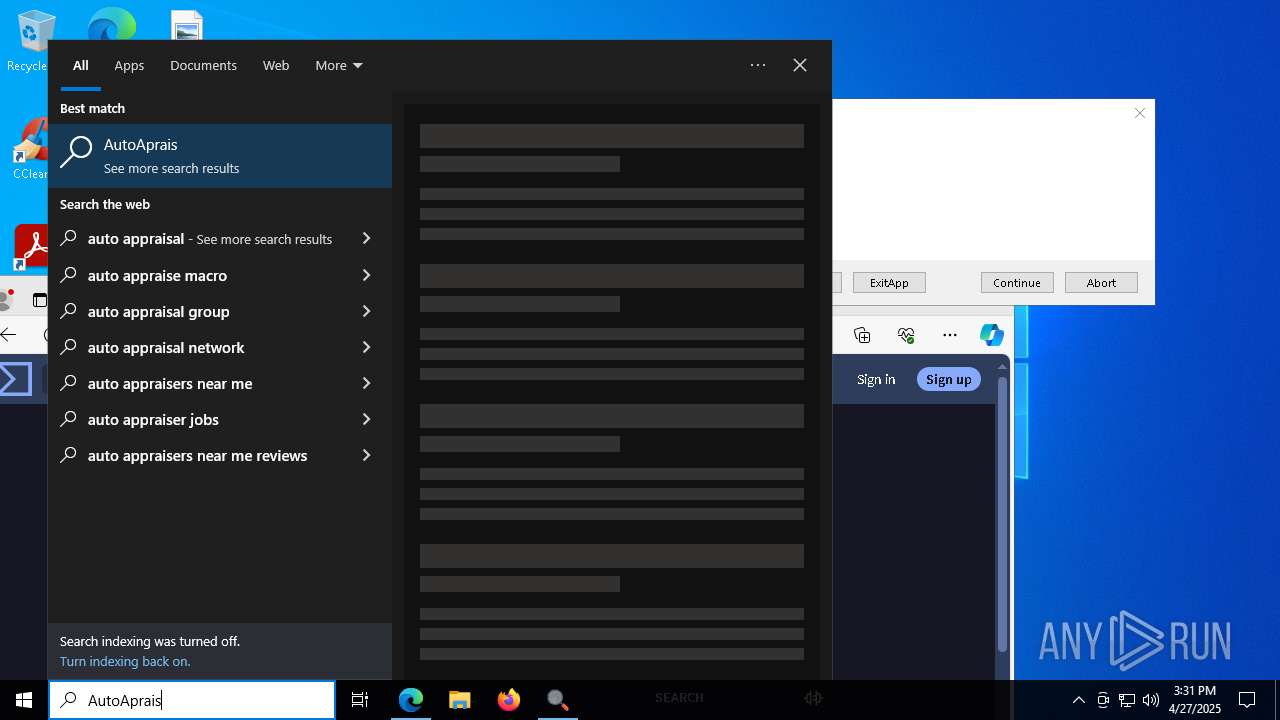Open the image file desktop icon
This screenshot has height=720, width=1280.
point(187,25)
